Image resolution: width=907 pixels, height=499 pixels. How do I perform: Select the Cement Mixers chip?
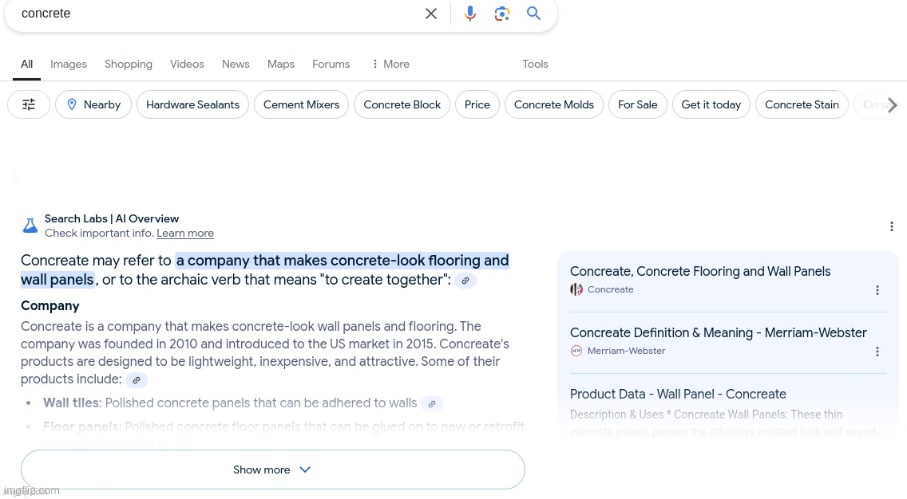point(301,105)
